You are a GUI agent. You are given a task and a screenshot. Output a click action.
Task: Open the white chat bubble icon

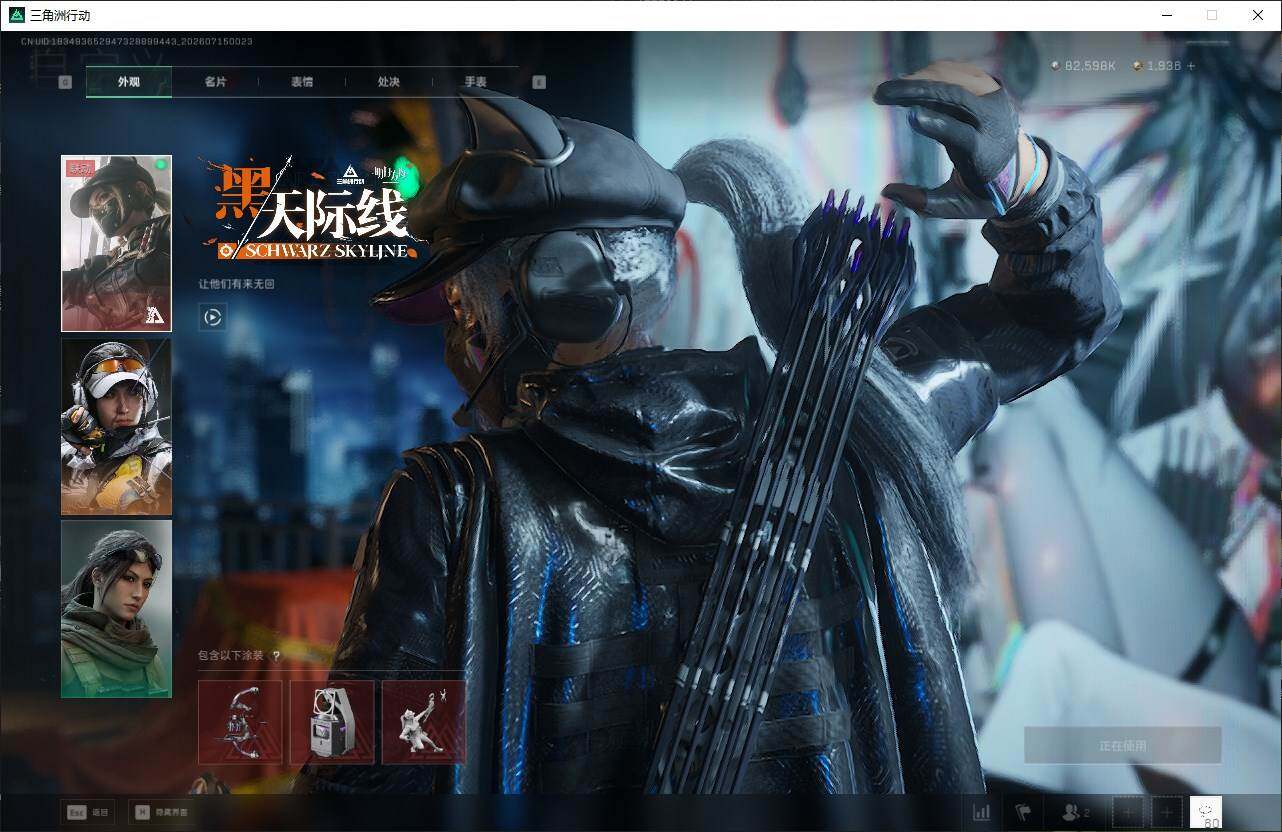click(1206, 812)
